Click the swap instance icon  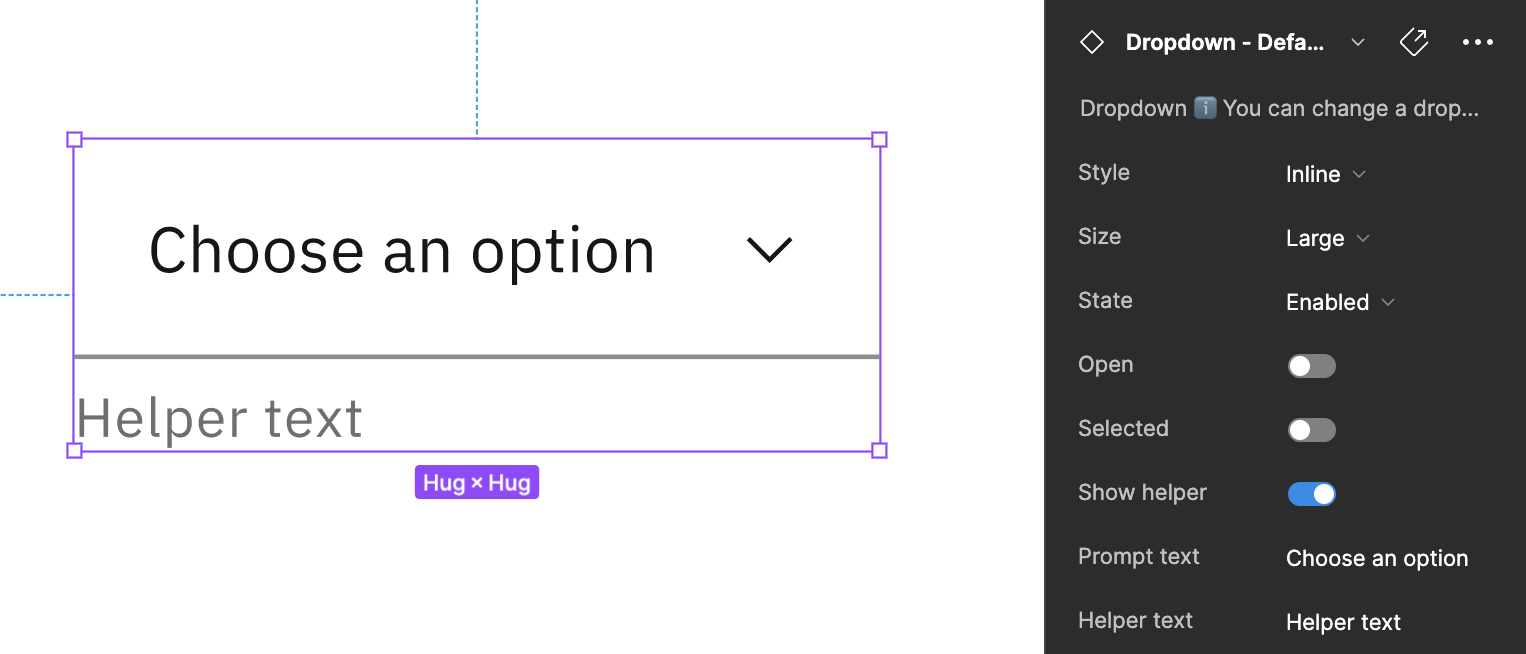(1413, 42)
